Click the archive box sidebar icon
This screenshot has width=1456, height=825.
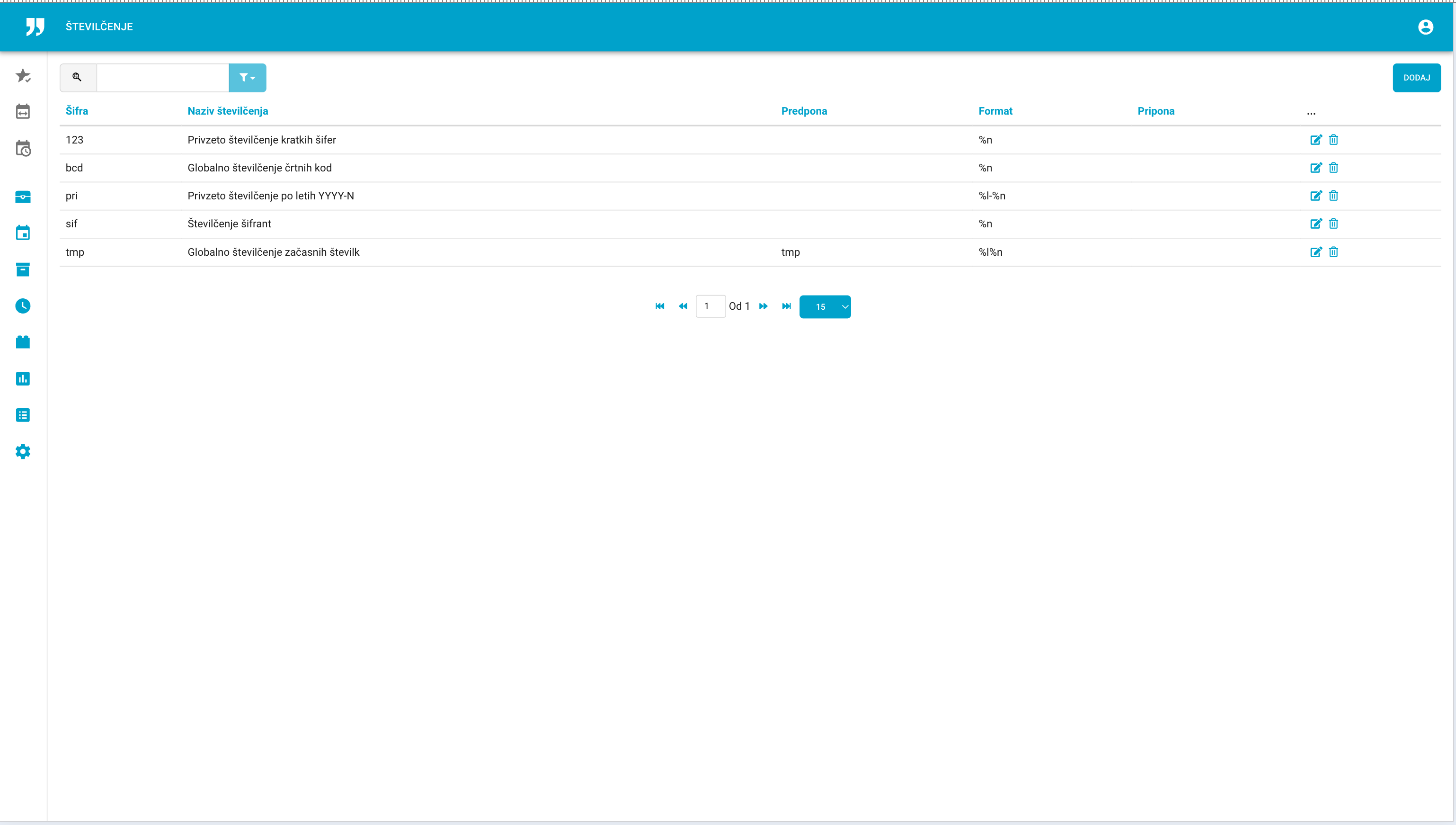click(x=23, y=270)
